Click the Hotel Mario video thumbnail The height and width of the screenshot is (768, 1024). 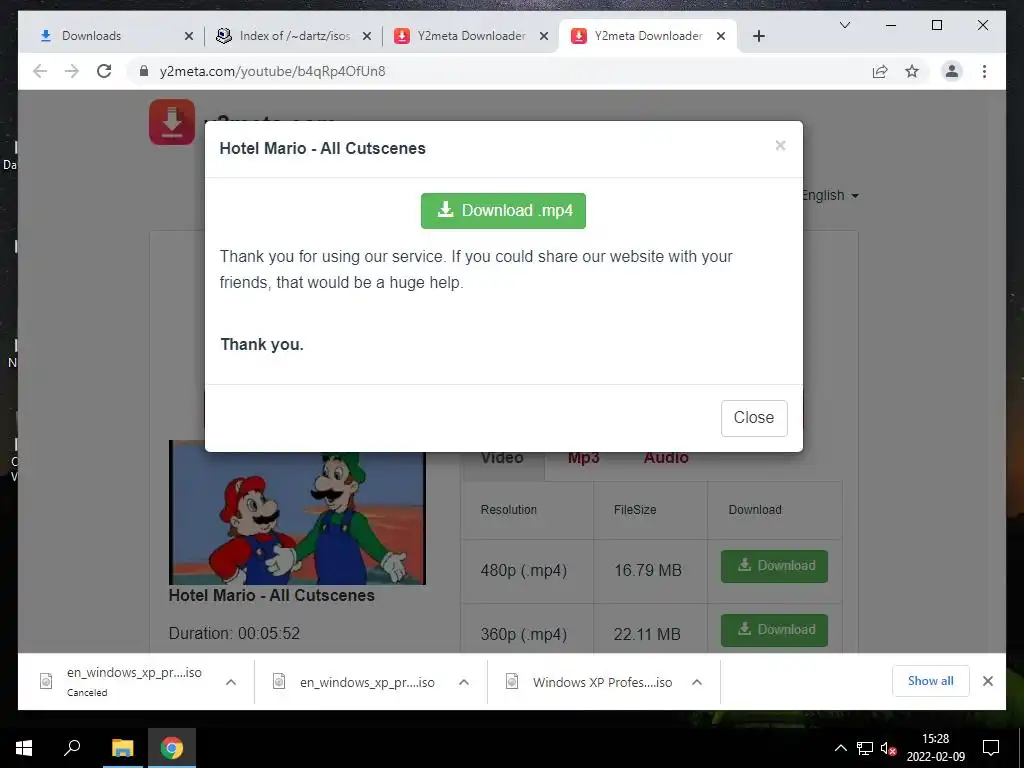click(297, 512)
